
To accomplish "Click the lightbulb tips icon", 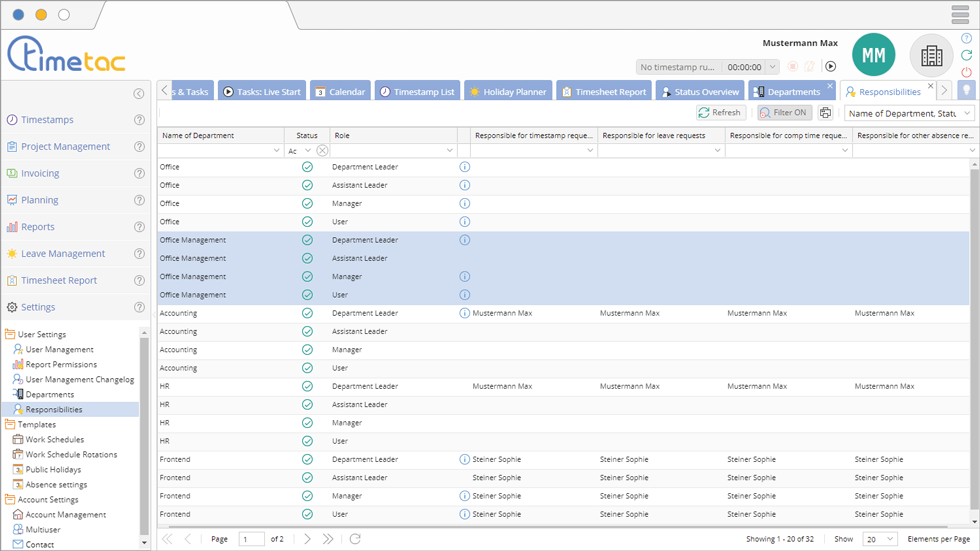I will (966, 91).
